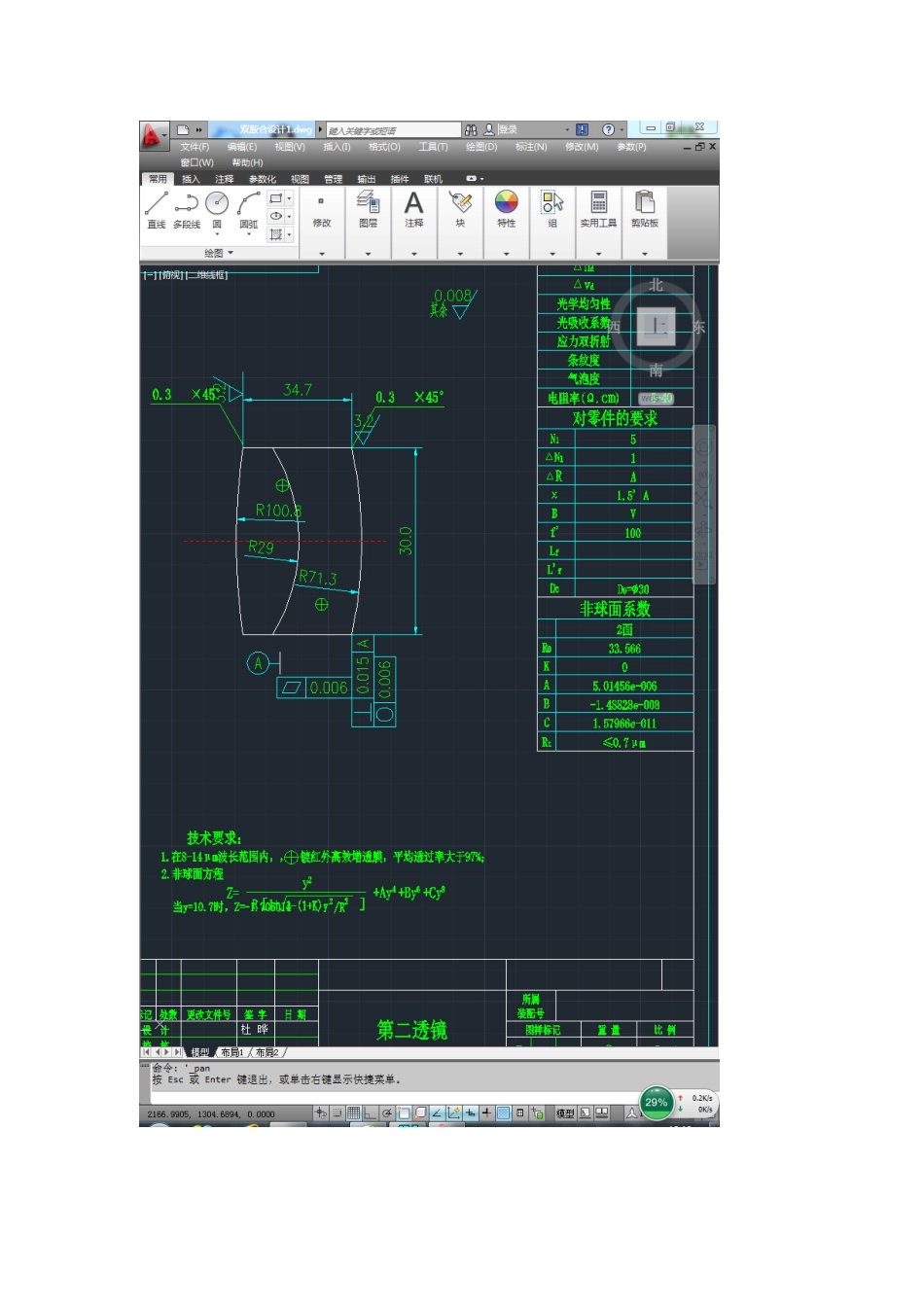Click the binoculars search icon in the title bar
The width and height of the screenshot is (924, 1307).
(x=471, y=129)
